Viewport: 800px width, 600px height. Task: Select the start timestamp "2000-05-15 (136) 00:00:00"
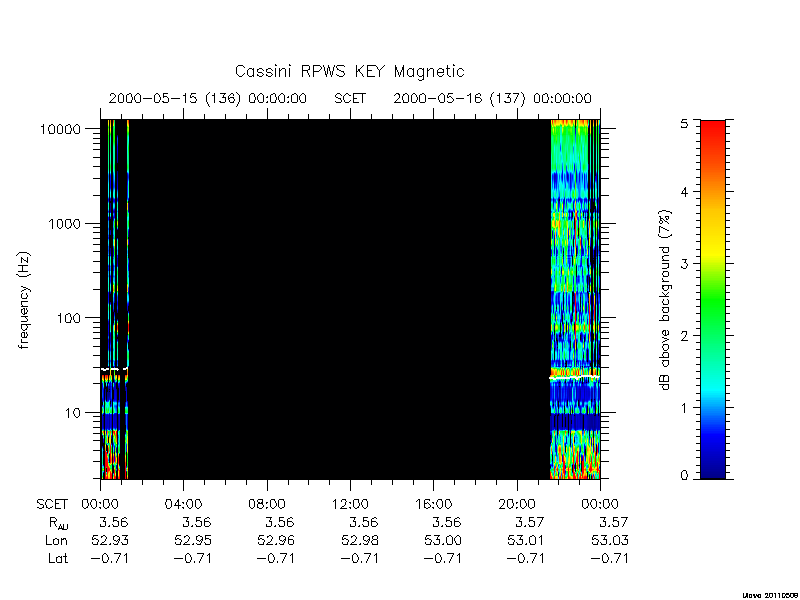click(207, 98)
